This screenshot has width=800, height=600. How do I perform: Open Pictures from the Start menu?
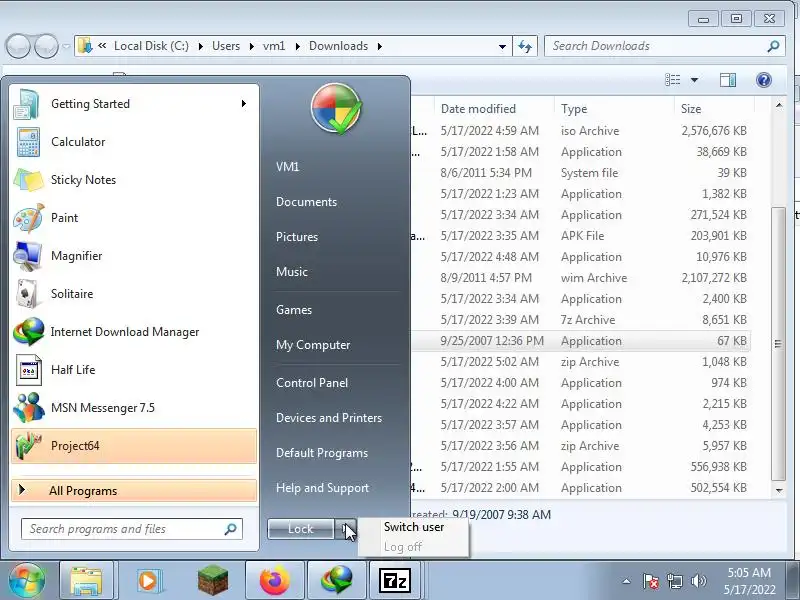point(297,237)
